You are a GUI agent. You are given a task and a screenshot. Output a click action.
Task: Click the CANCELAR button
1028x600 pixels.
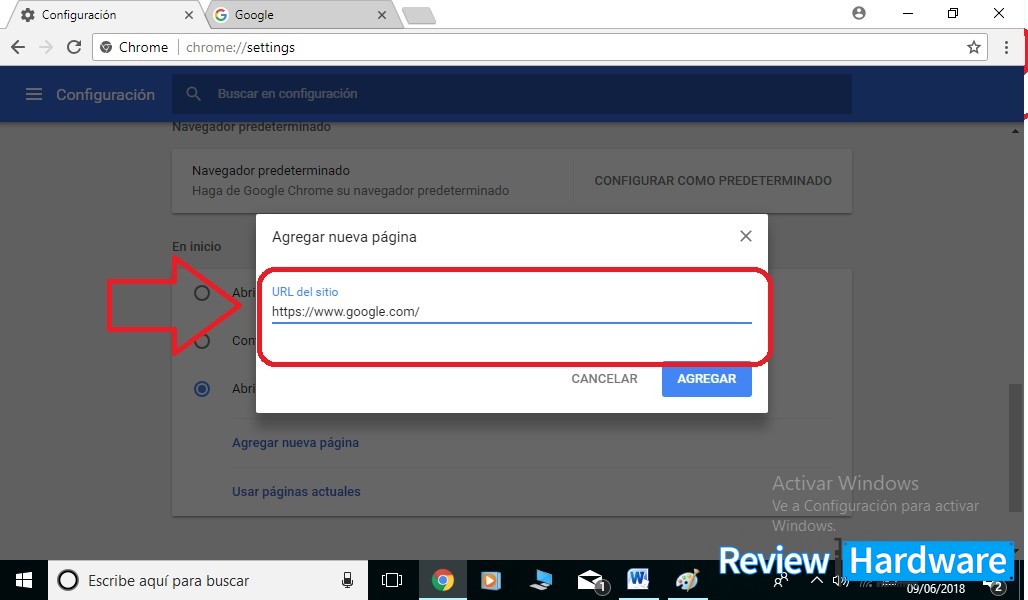coord(604,379)
